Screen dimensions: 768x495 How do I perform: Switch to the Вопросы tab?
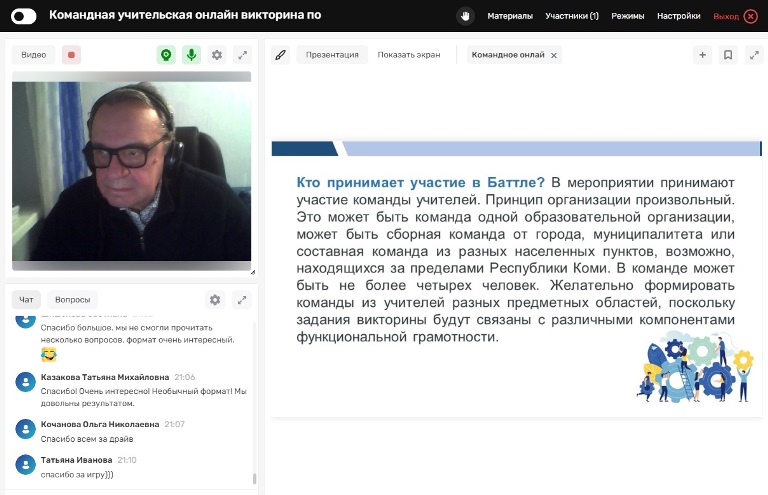pyautogui.click(x=72, y=299)
